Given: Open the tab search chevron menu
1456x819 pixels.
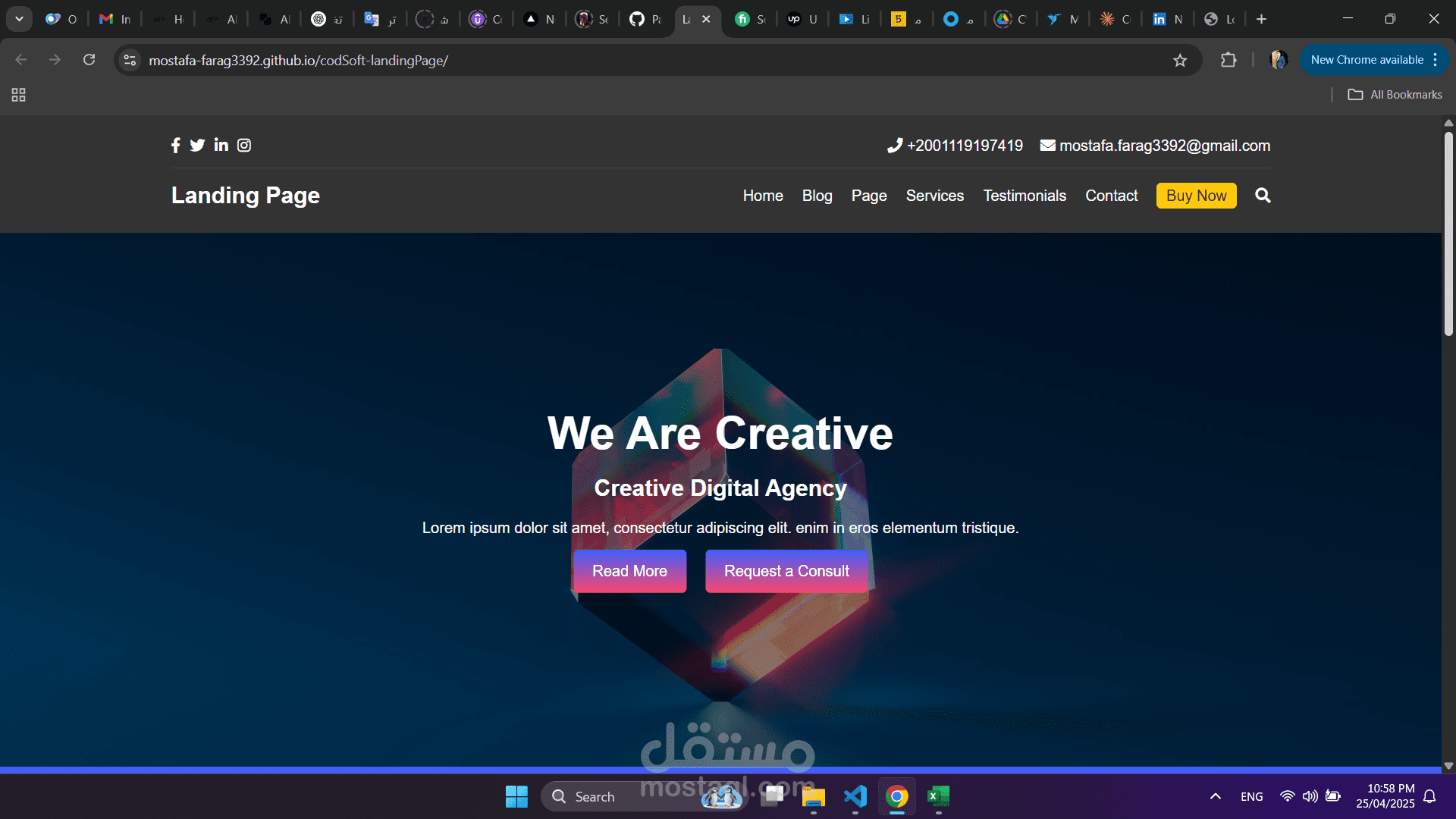Looking at the screenshot, I should click(19, 18).
